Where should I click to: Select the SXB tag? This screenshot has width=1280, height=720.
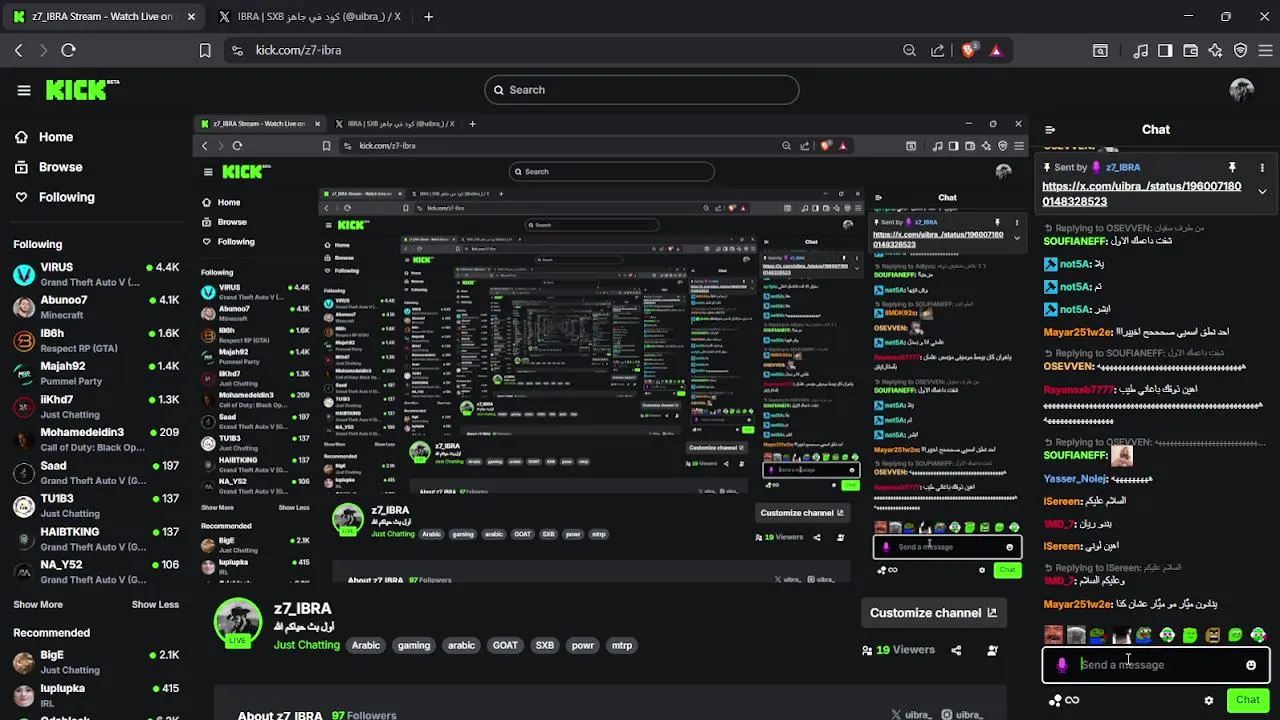click(545, 645)
